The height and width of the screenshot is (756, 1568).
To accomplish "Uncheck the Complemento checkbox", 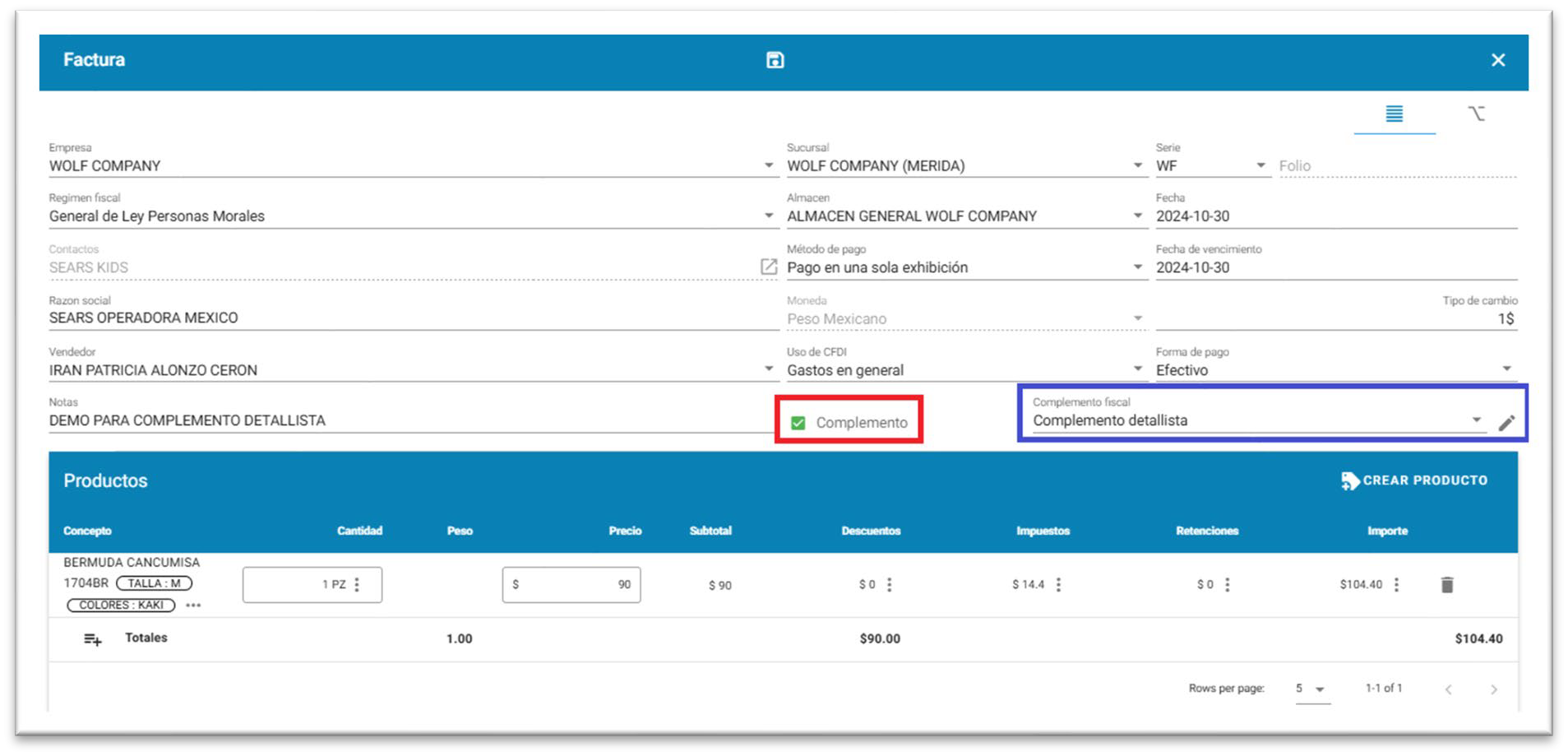I will tap(798, 423).
